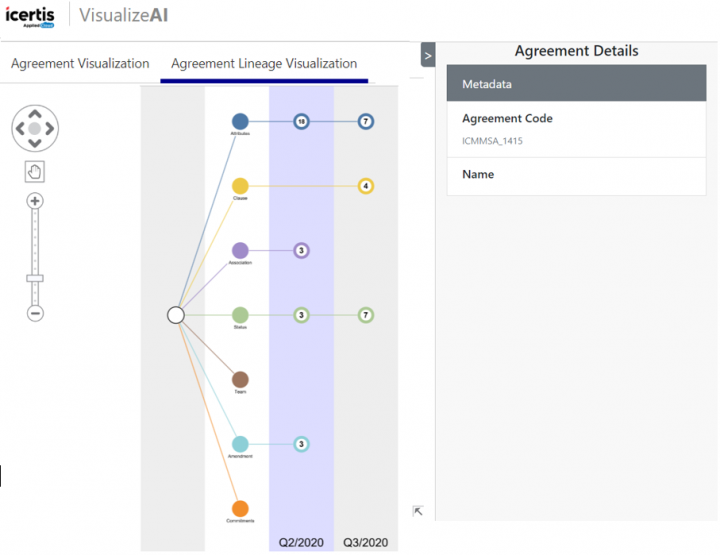Pan the graph left with navigation arrow
This screenshot has height=555, width=720.
[18, 129]
